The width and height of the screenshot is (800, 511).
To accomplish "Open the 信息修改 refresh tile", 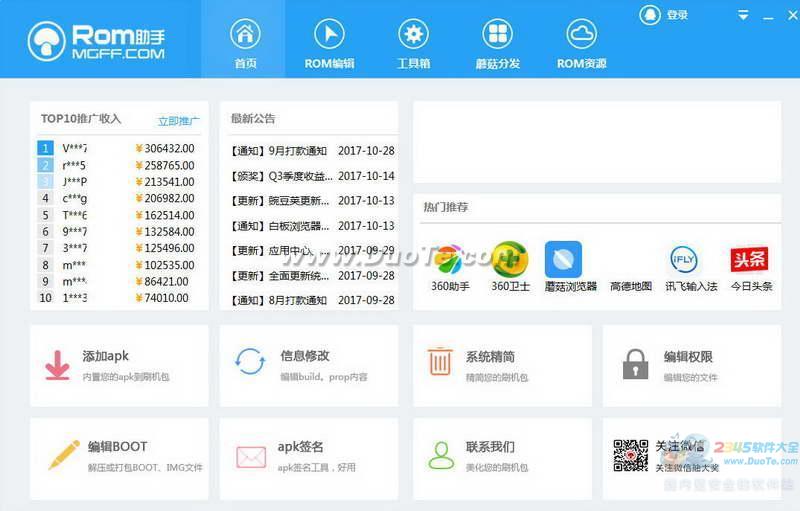I will click(x=309, y=365).
